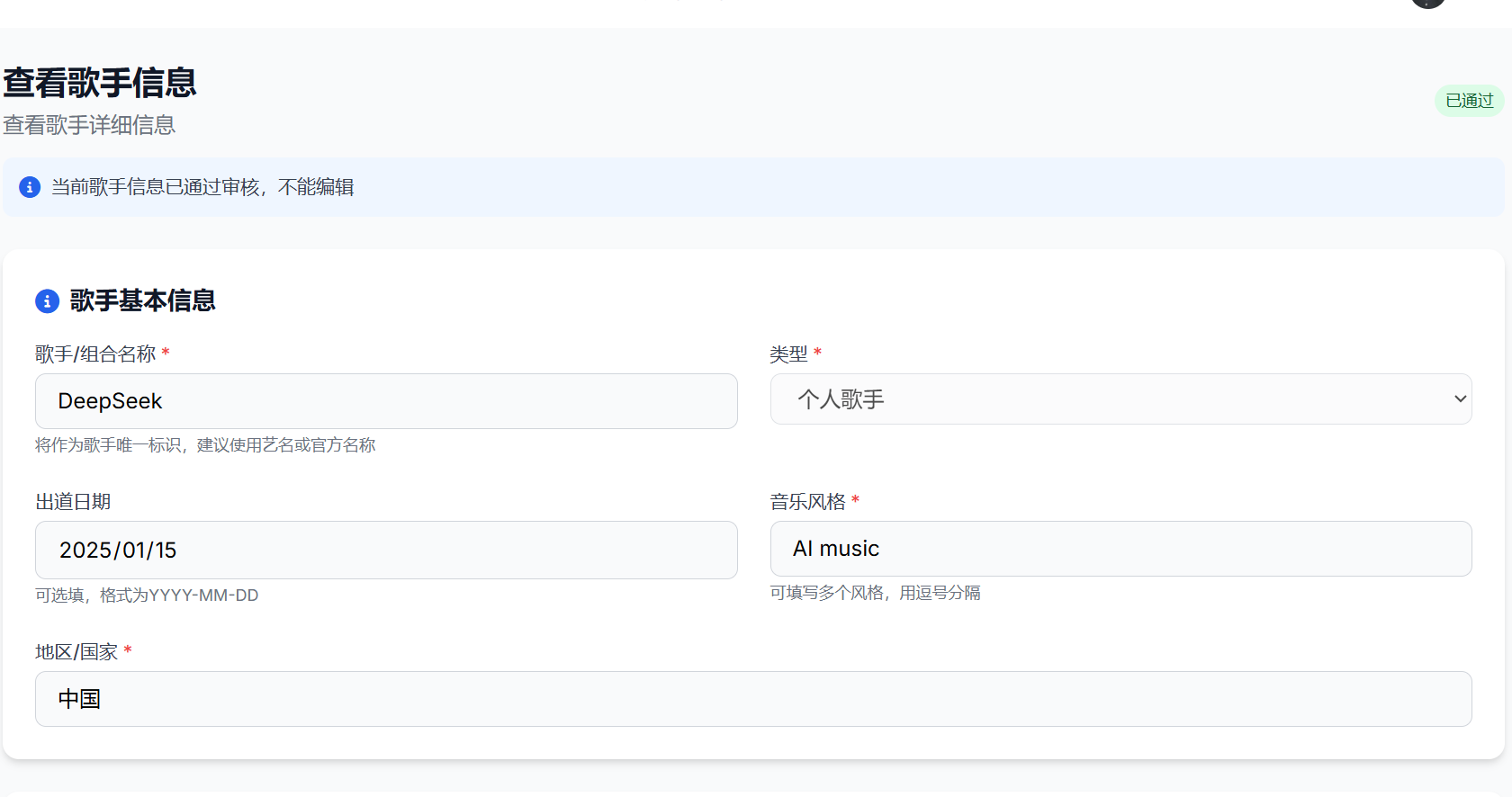Click the 当前歌手信息已通过审核 notice text
This screenshot has height=797, width=1512.
click(202, 187)
